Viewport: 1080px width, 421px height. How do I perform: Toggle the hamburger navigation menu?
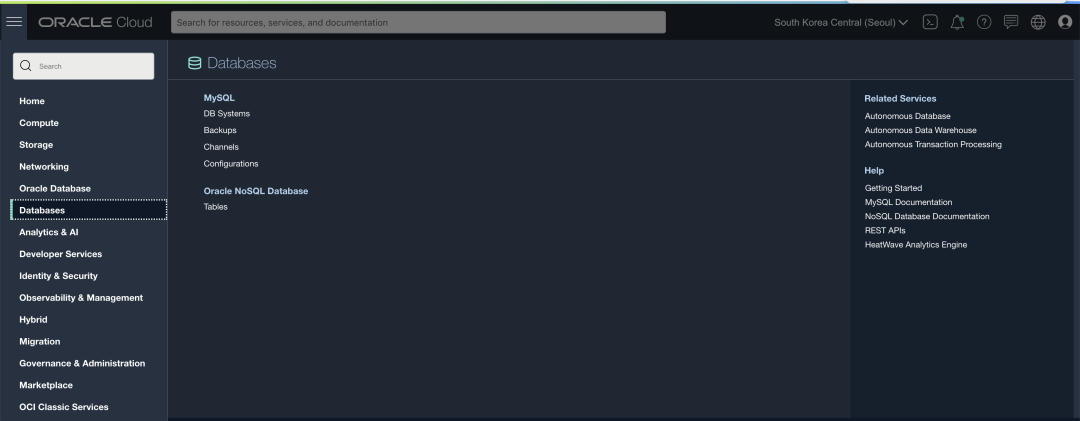(14, 22)
